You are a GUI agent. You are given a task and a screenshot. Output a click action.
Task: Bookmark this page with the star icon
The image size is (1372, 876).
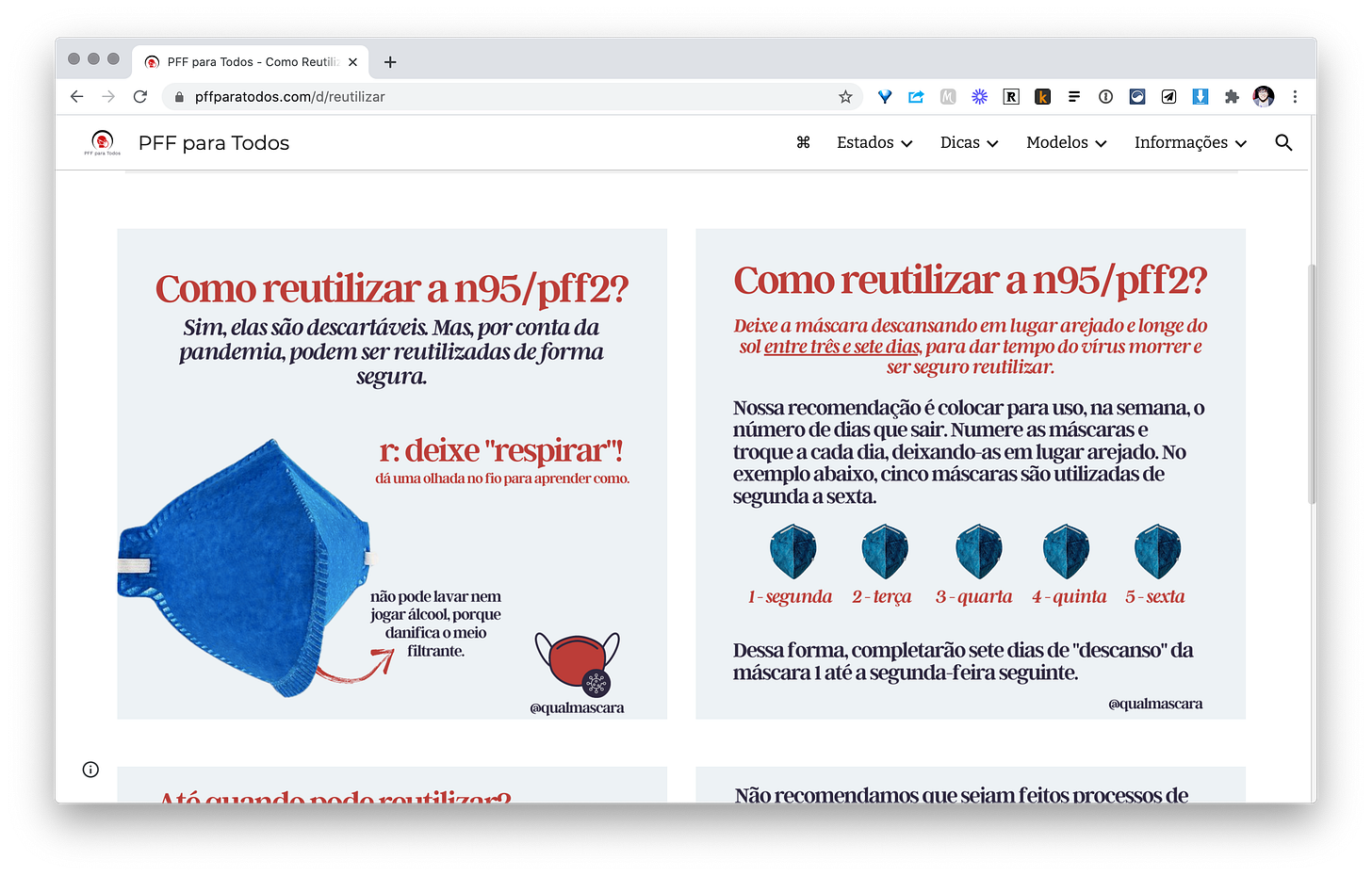pyautogui.click(x=845, y=97)
